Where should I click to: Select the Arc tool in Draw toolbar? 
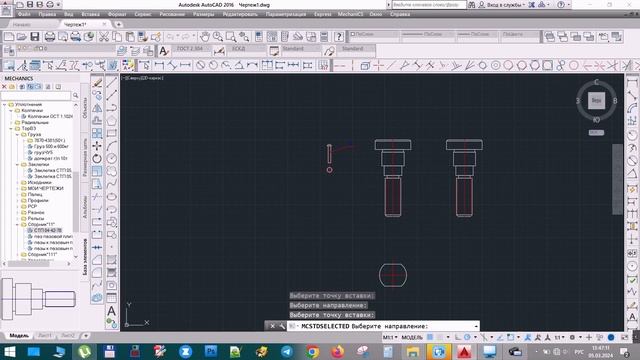pyautogui.click(x=112, y=146)
